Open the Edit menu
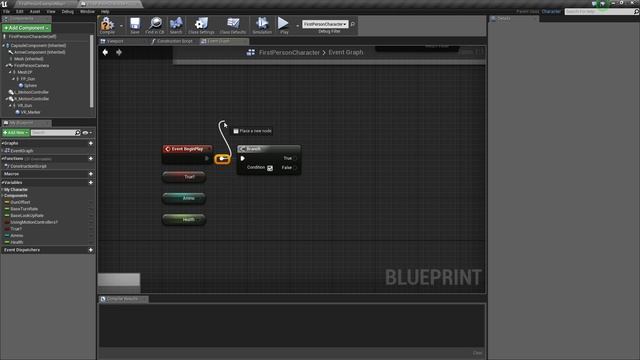The image size is (640, 360). (20, 11)
